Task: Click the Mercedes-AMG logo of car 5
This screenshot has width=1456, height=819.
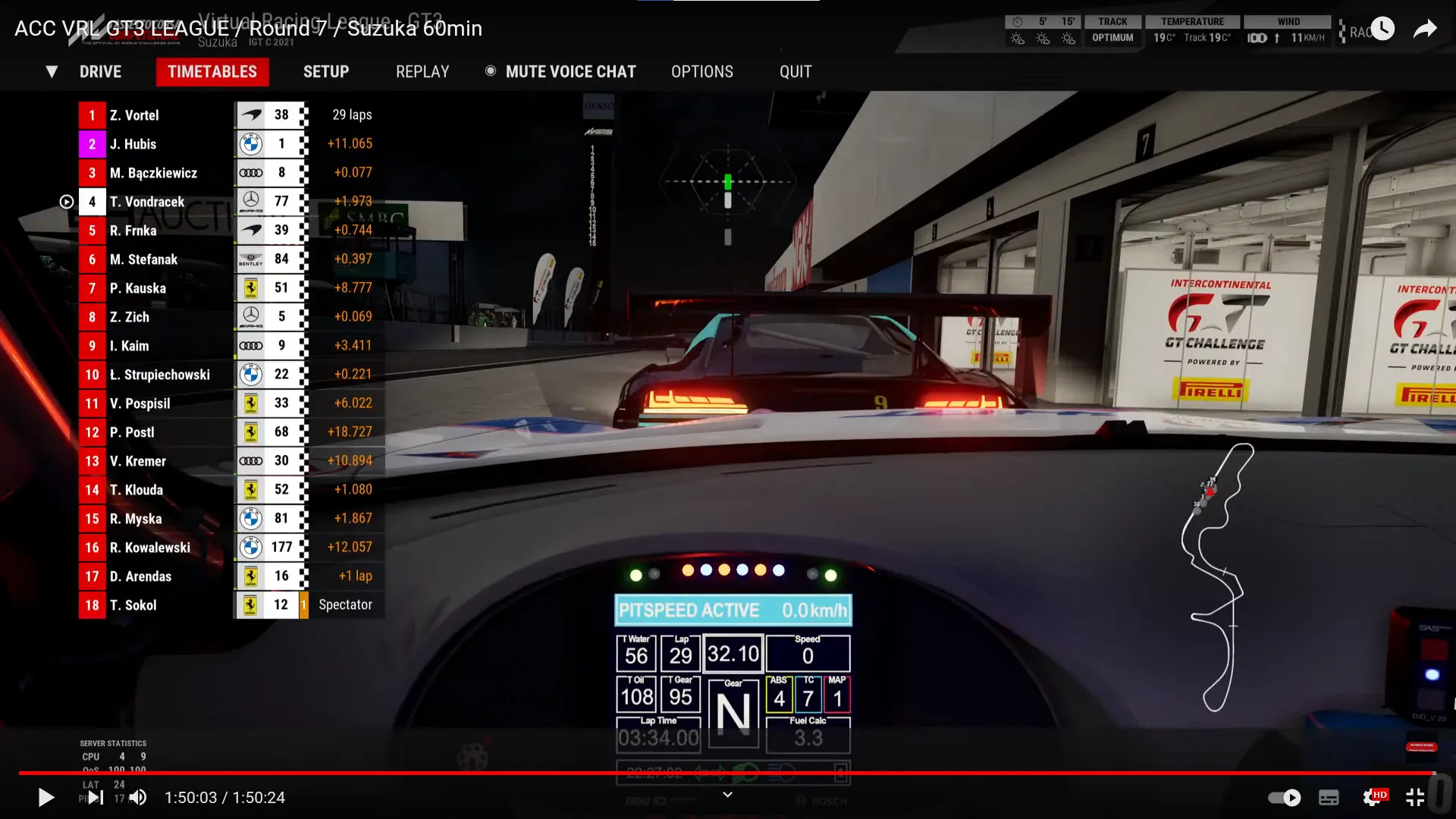Action: (251, 317)
